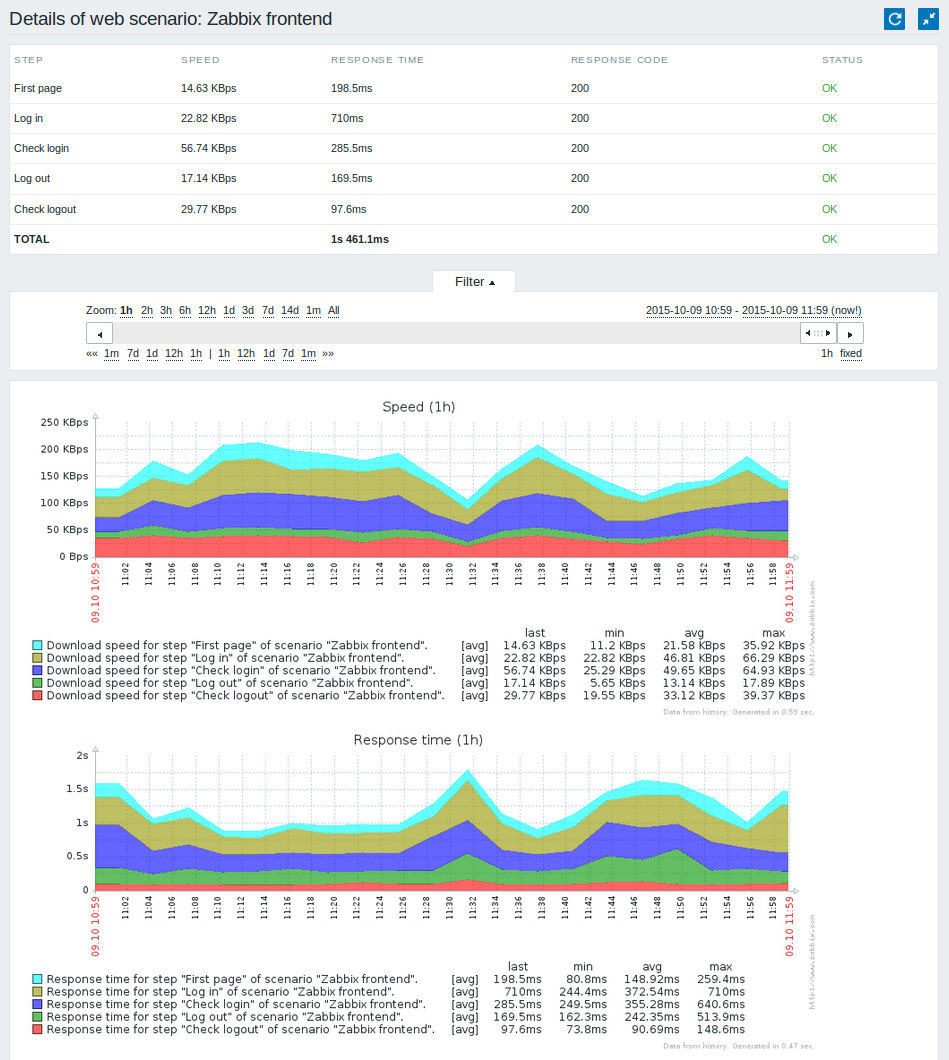Click the Response time (1h) graph title

[418, 740]
